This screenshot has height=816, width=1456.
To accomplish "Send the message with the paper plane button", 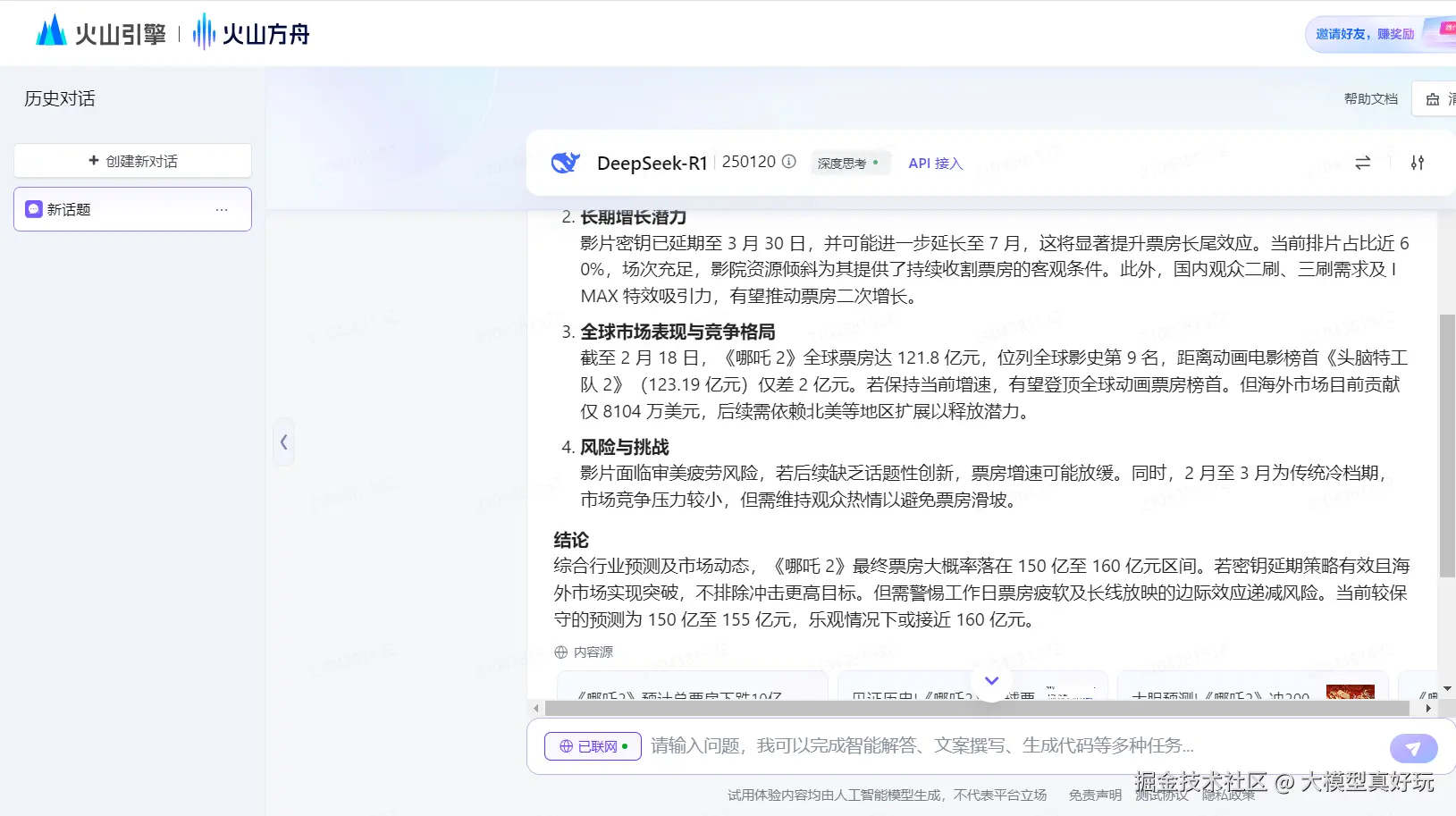I will tap(1413, 748).
